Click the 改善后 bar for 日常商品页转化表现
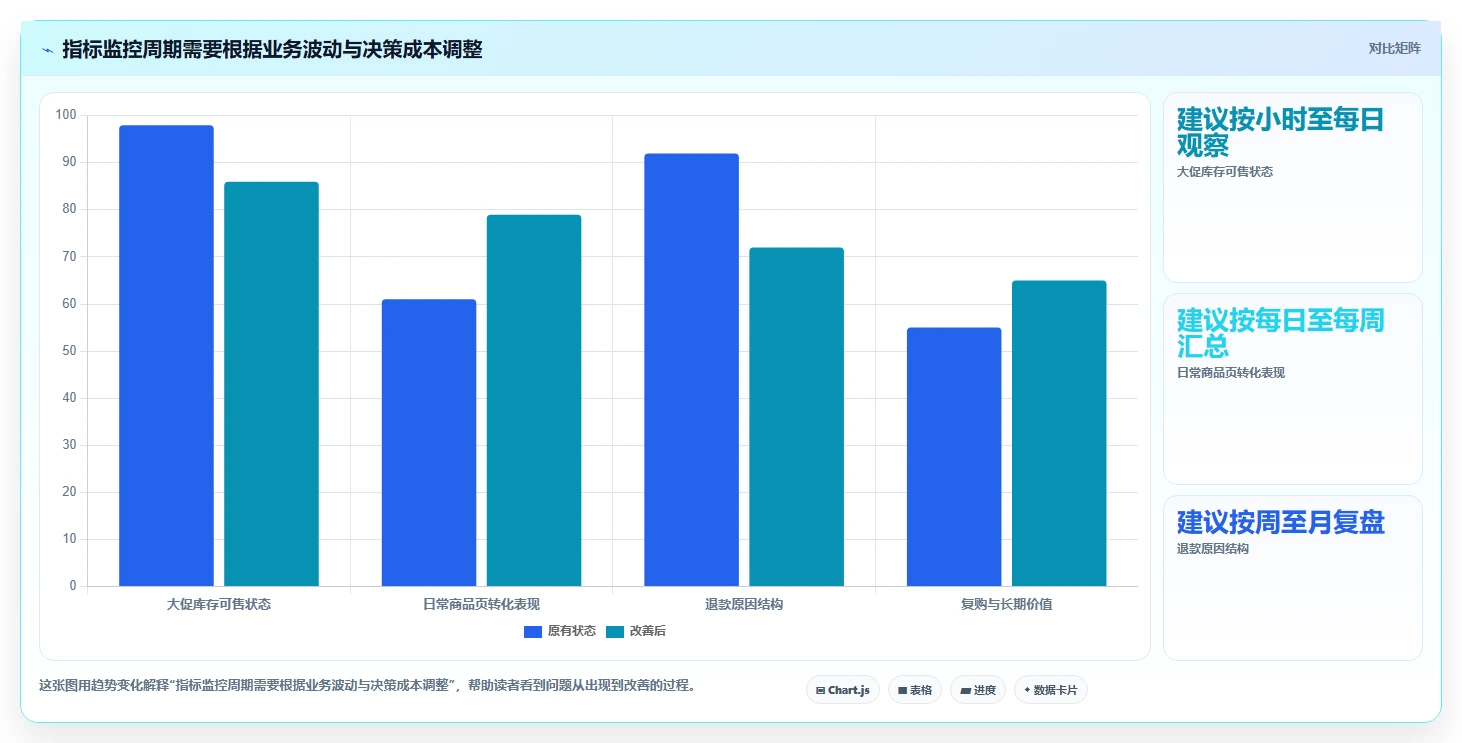The width and height of the screenshot is (1462, 743). pyautogui.click(x=534, y=400)
